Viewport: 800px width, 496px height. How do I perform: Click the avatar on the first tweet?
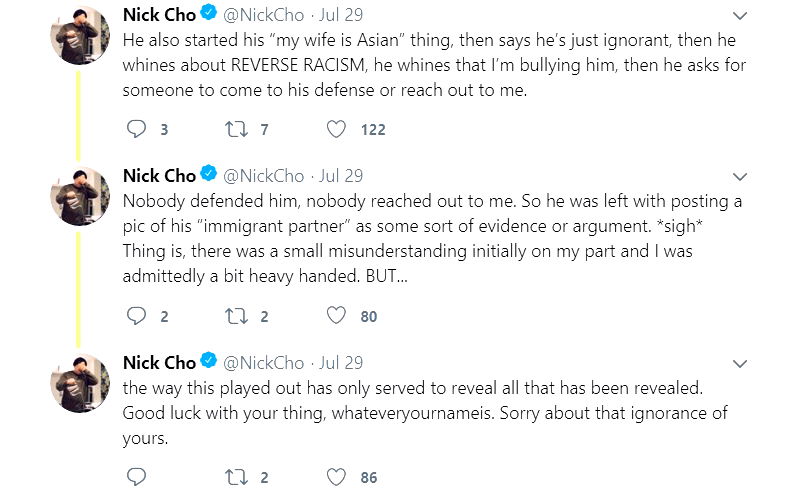click(80, 37)
